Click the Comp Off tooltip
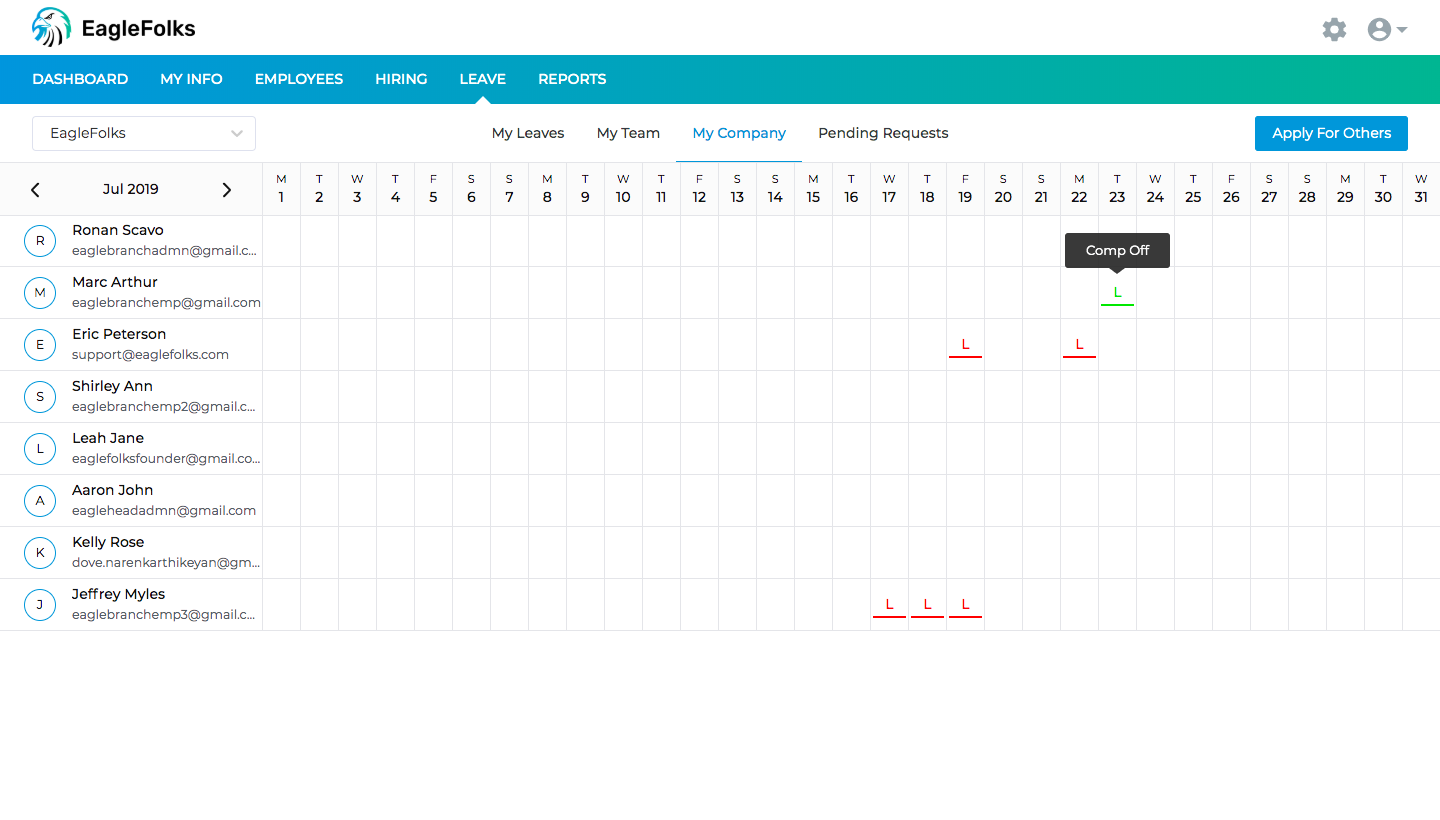Screen dimensions: 1440x820 coord(1117,250)
